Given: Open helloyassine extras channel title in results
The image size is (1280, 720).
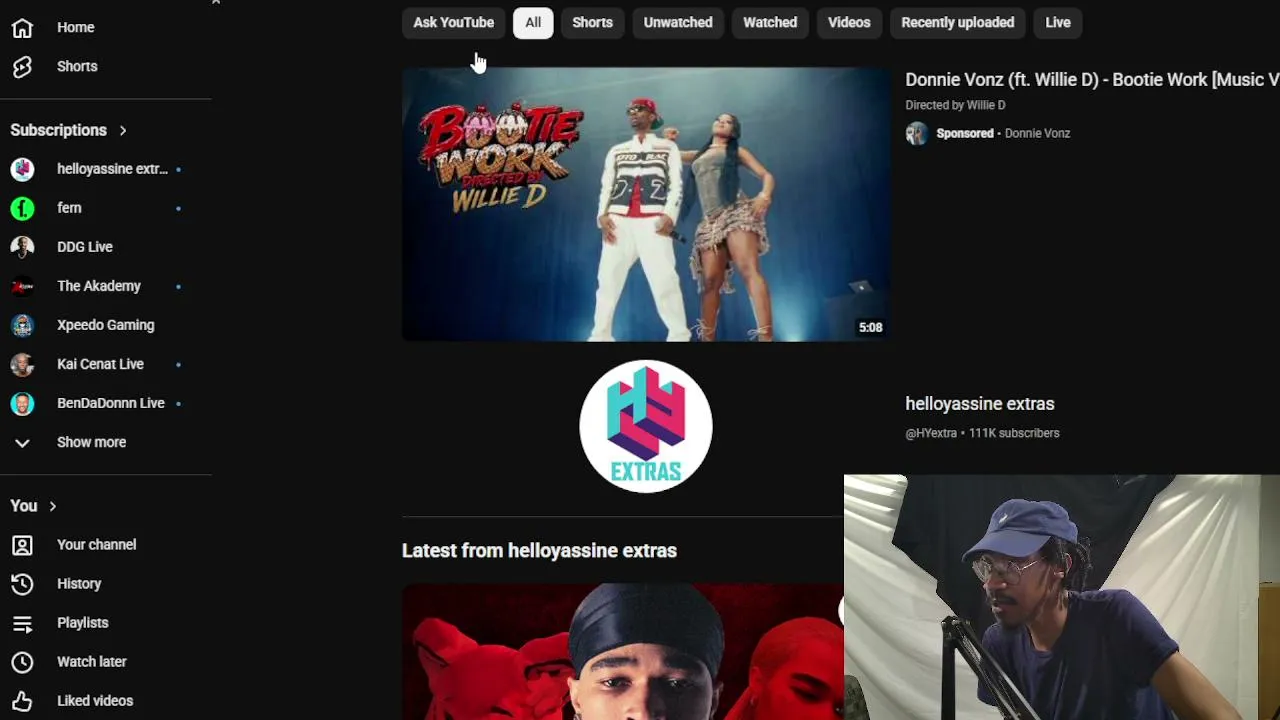Looking at the screenshot, I should tap(980, 404).
